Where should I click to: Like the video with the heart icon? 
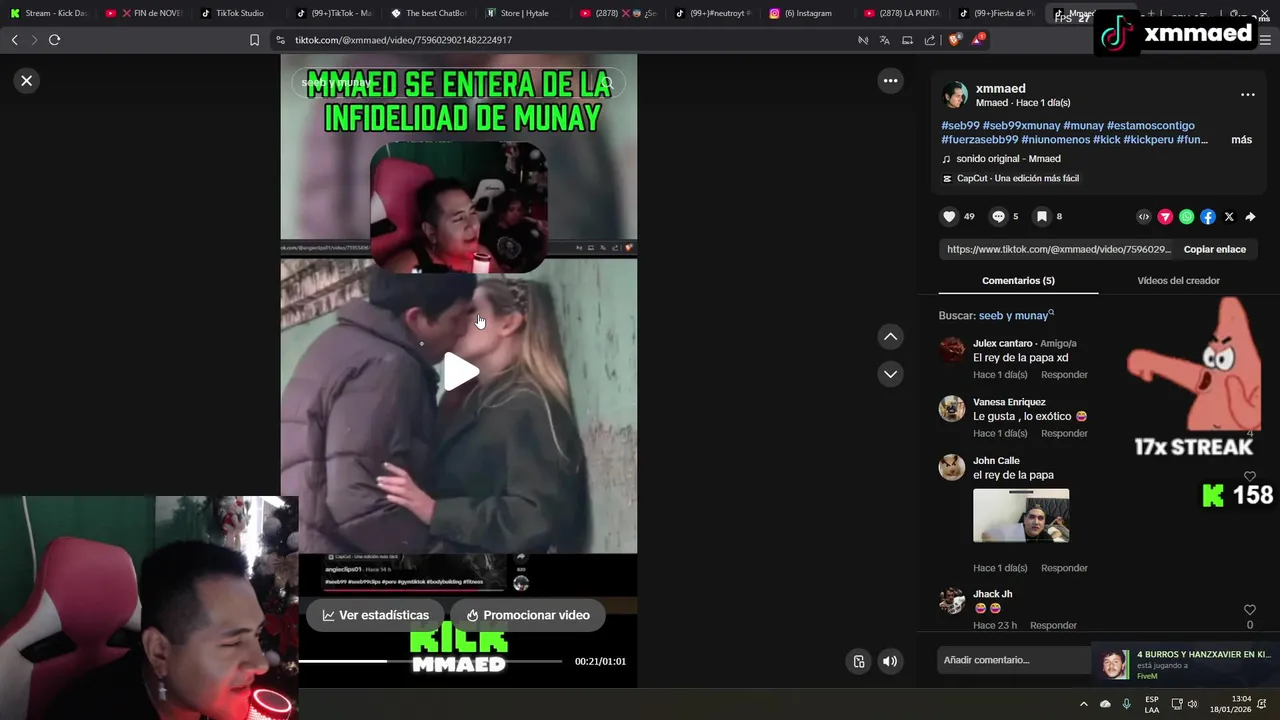[x=949, y=216]
